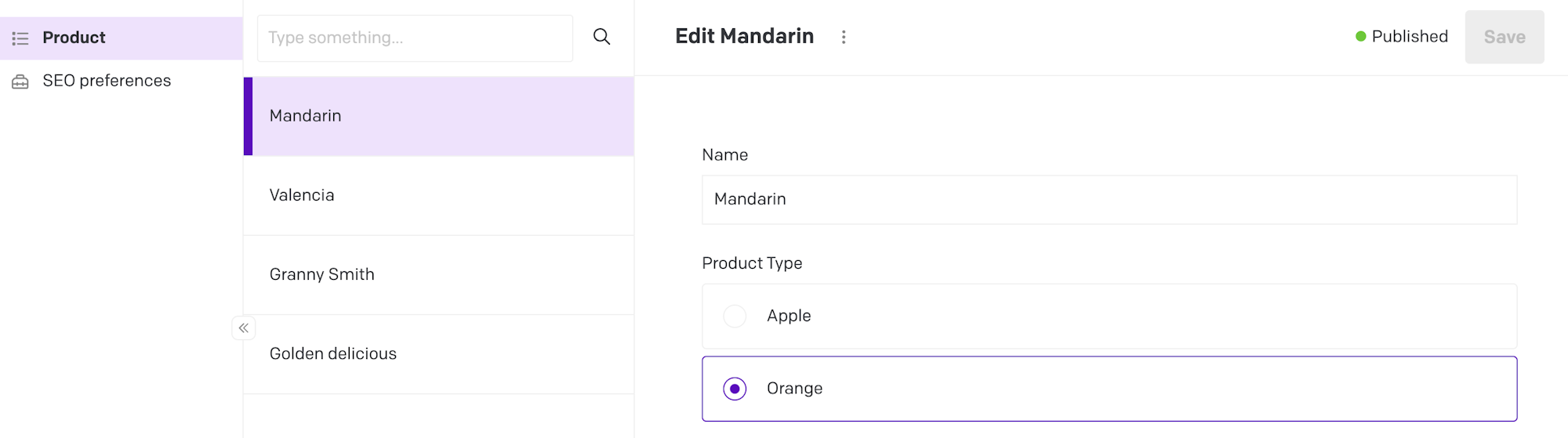Select the Orange radio button
This screenshot has width=1568, height=438.
click(735, 389)
